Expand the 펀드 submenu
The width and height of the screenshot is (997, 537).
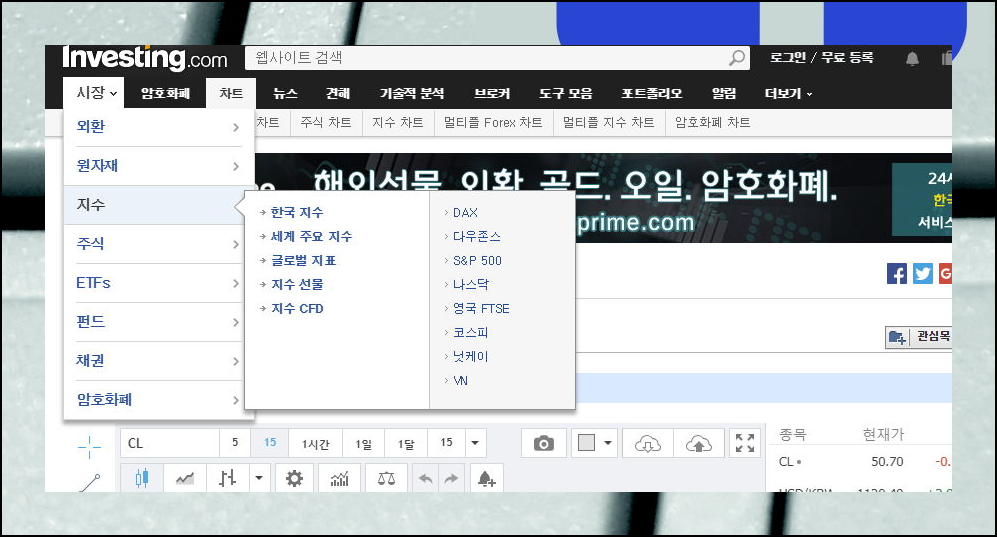pyautogui.click(x=159, y=322)
